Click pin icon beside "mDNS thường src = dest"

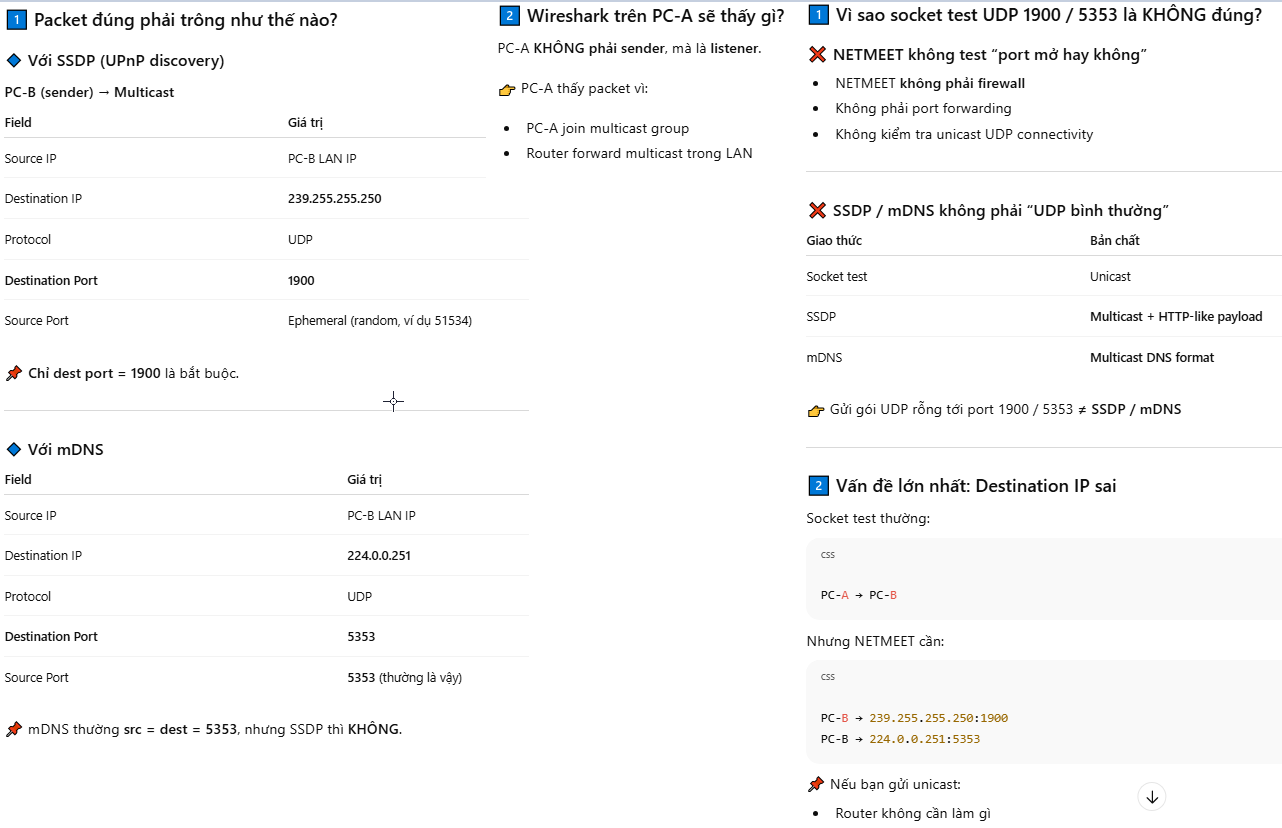click(x=14, y=730)
